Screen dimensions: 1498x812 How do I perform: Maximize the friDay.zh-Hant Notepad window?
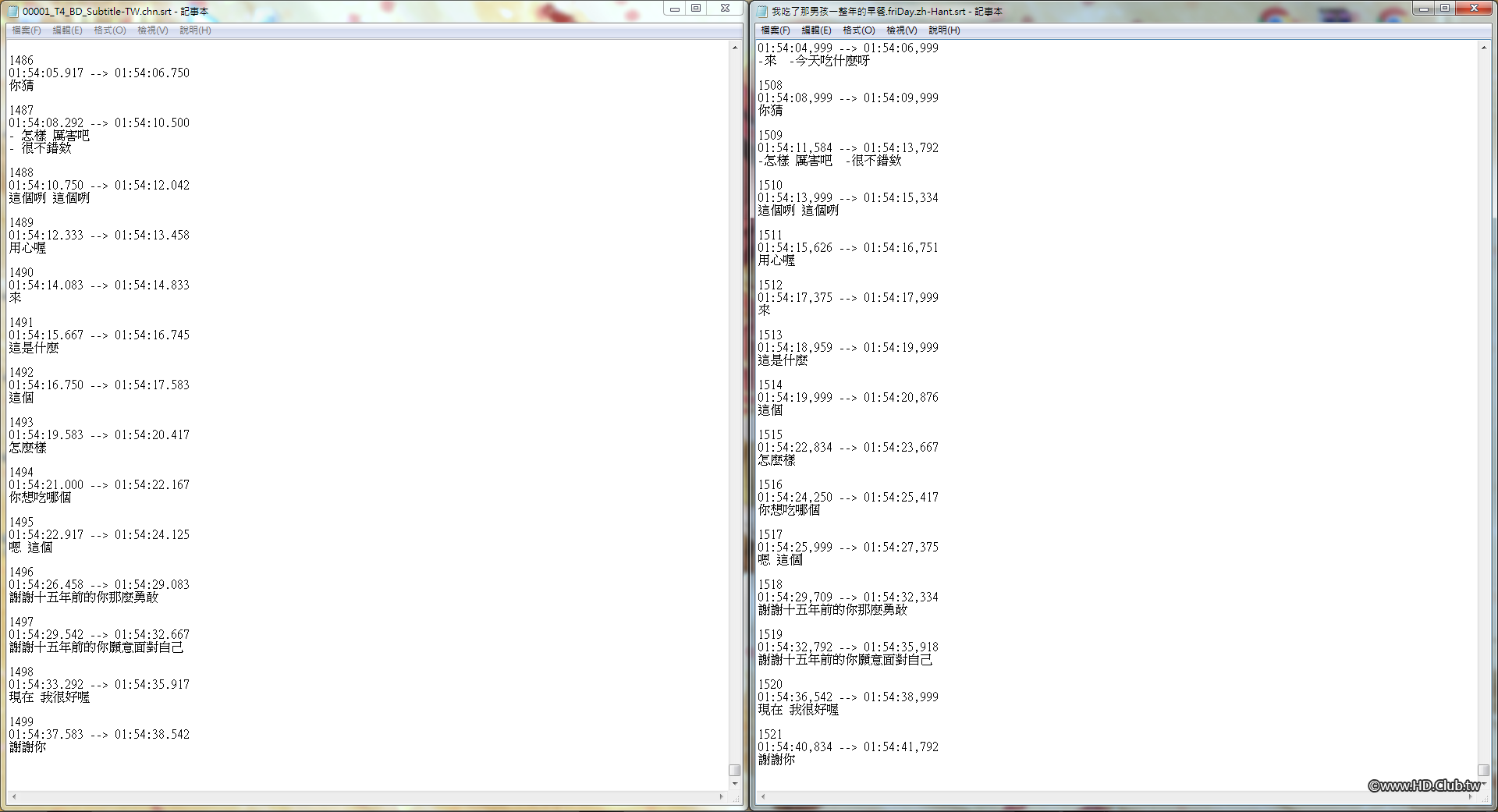1445,9
